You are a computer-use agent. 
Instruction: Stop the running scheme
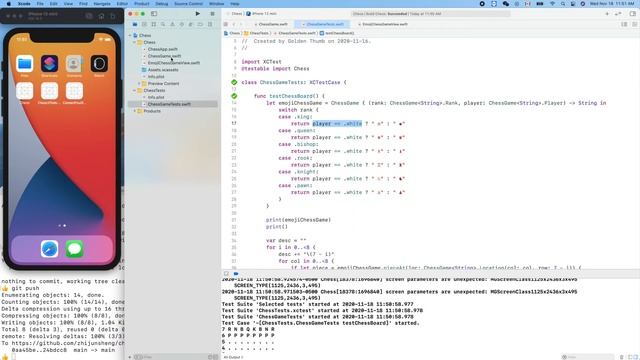[x=212, y=13]
